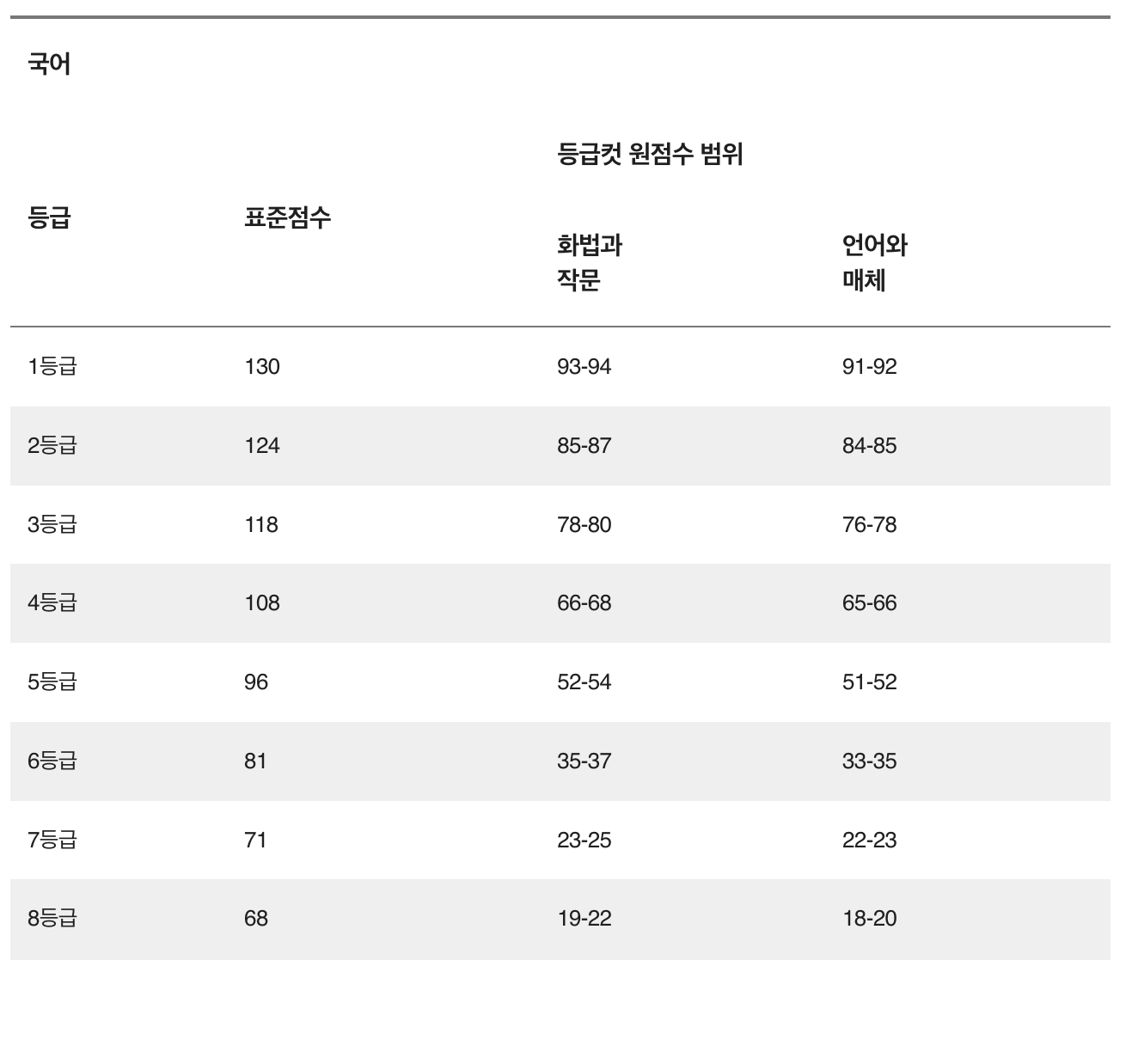Select the 65-66 cell in 4등급 row

[870, 603]
